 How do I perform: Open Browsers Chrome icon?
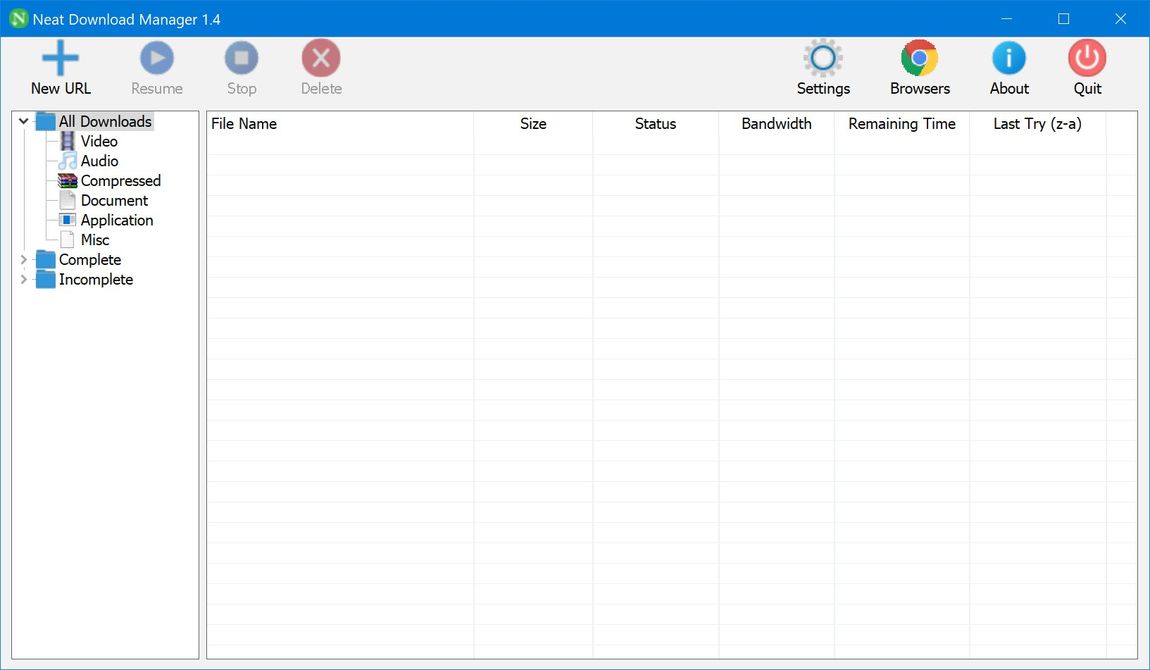pyautogui.click(x=920, y=58)
